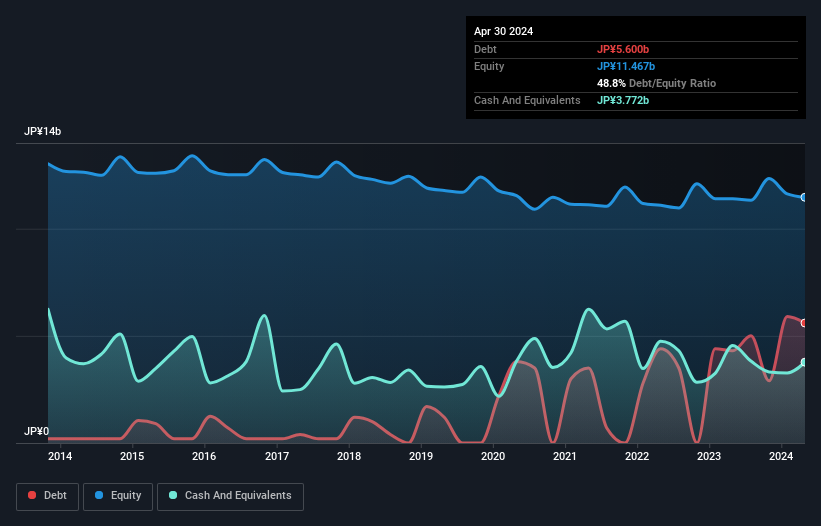Click the 2019 x-axis label
821x526 pixels.
click(420, 456)
